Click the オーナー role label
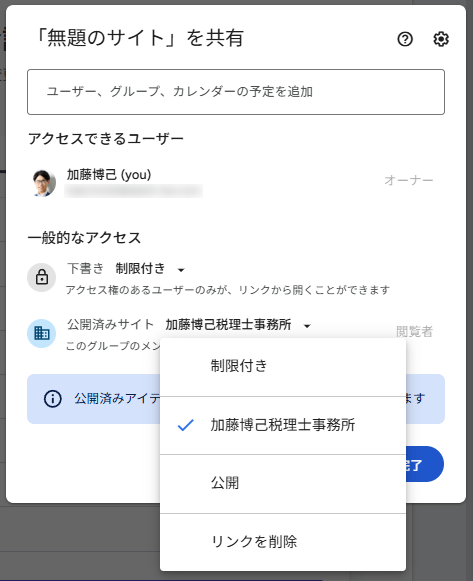The height and width of the screenshot is (581, 473). (409, 180)
